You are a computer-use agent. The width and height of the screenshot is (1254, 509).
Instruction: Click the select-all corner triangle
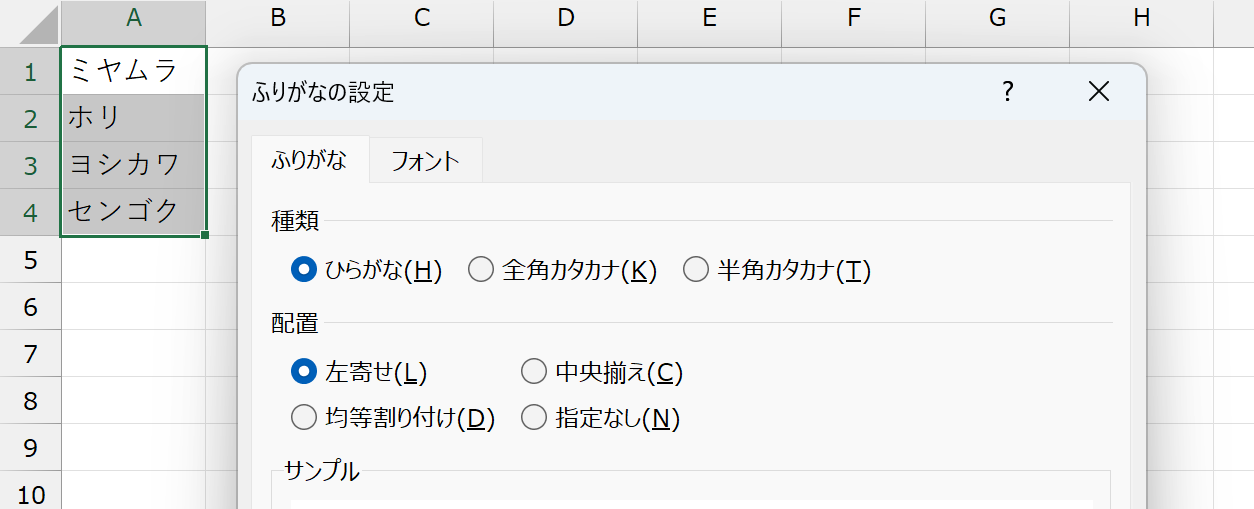(31, 24)
